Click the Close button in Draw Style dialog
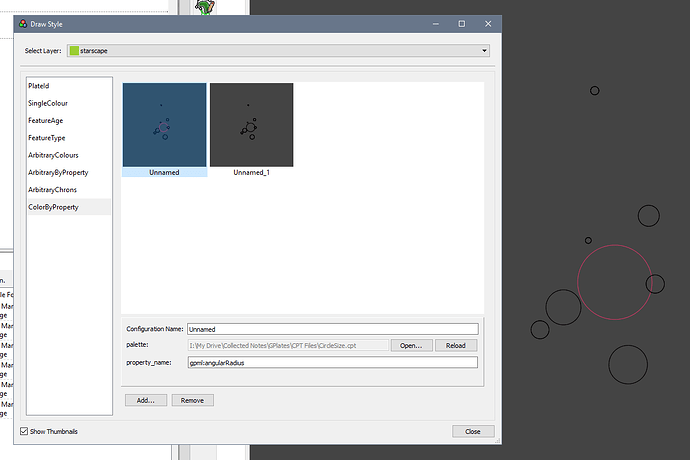690x460 pixels. pyautogui.click(x=473, y=431)
